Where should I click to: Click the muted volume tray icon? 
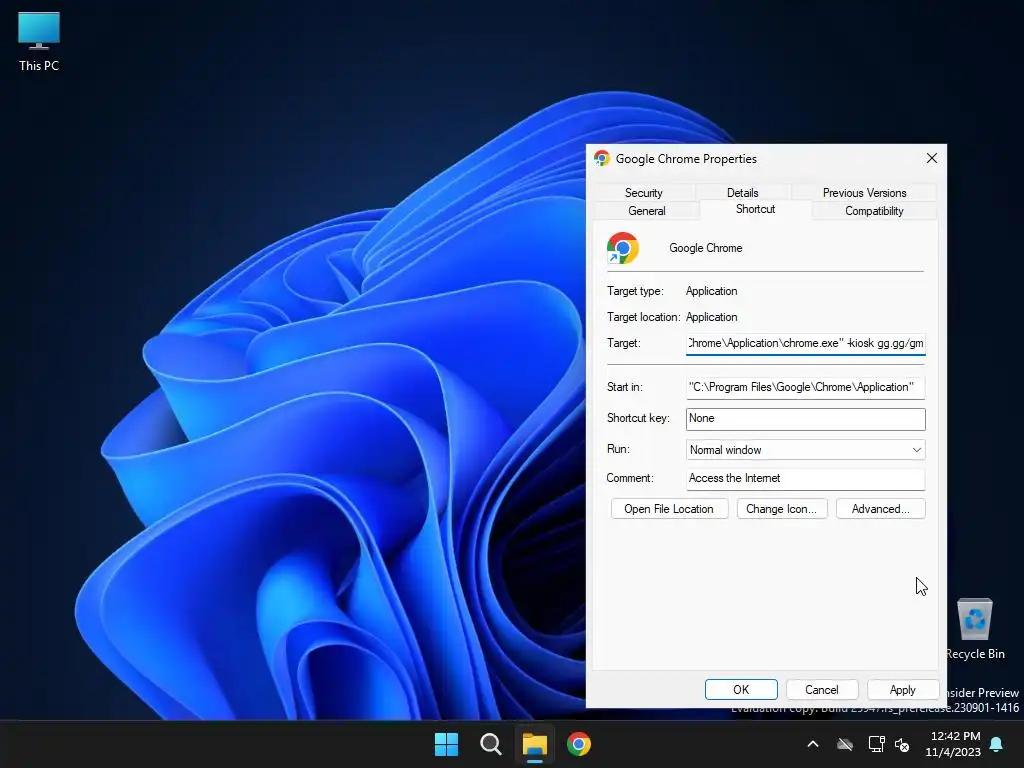click(x=903, y=744)
